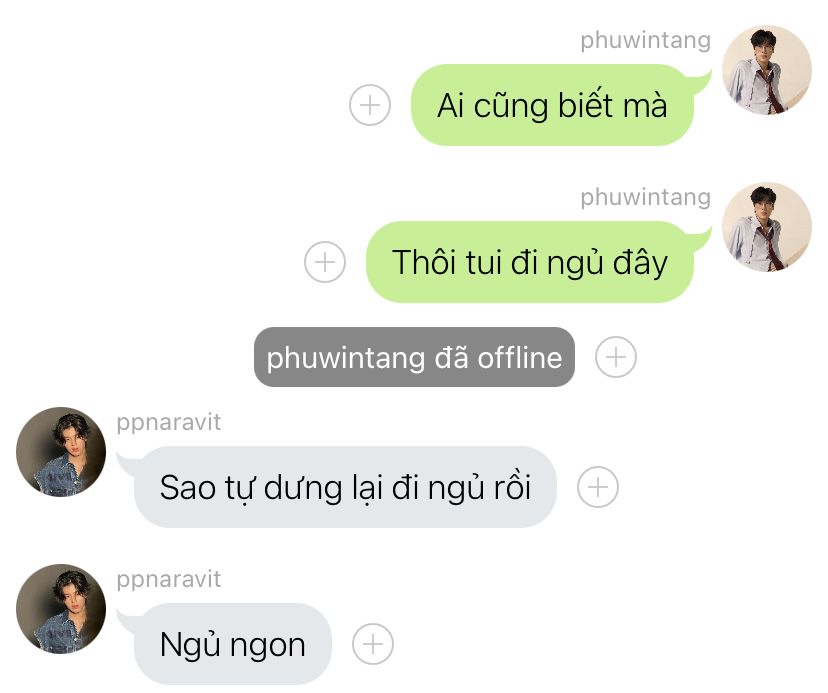Click plus icon beside 'Sao tự dưng lại đi ngủ rồi'

click(x=598, y=487)
